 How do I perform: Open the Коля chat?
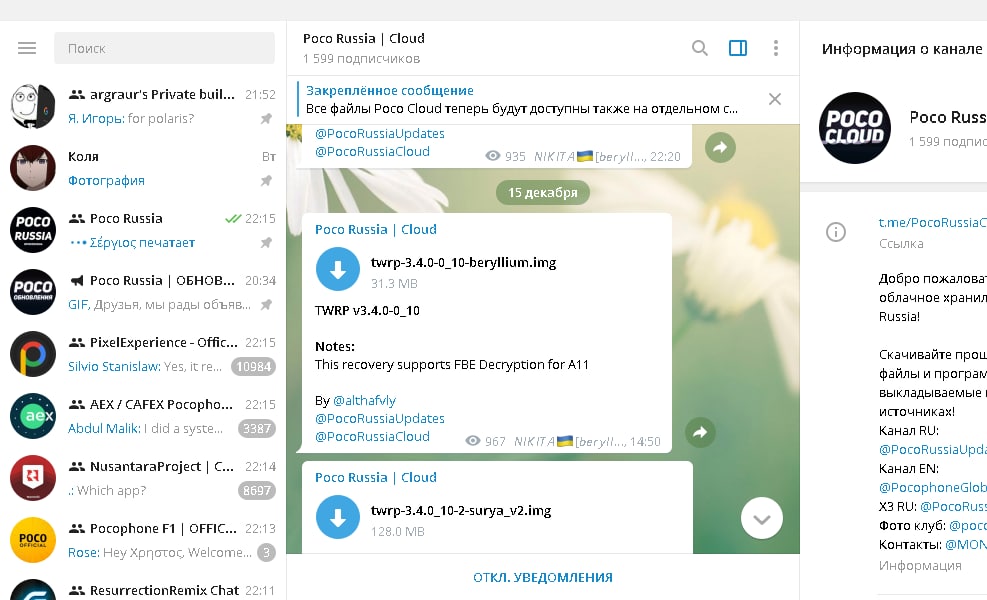tap(143, 168)
